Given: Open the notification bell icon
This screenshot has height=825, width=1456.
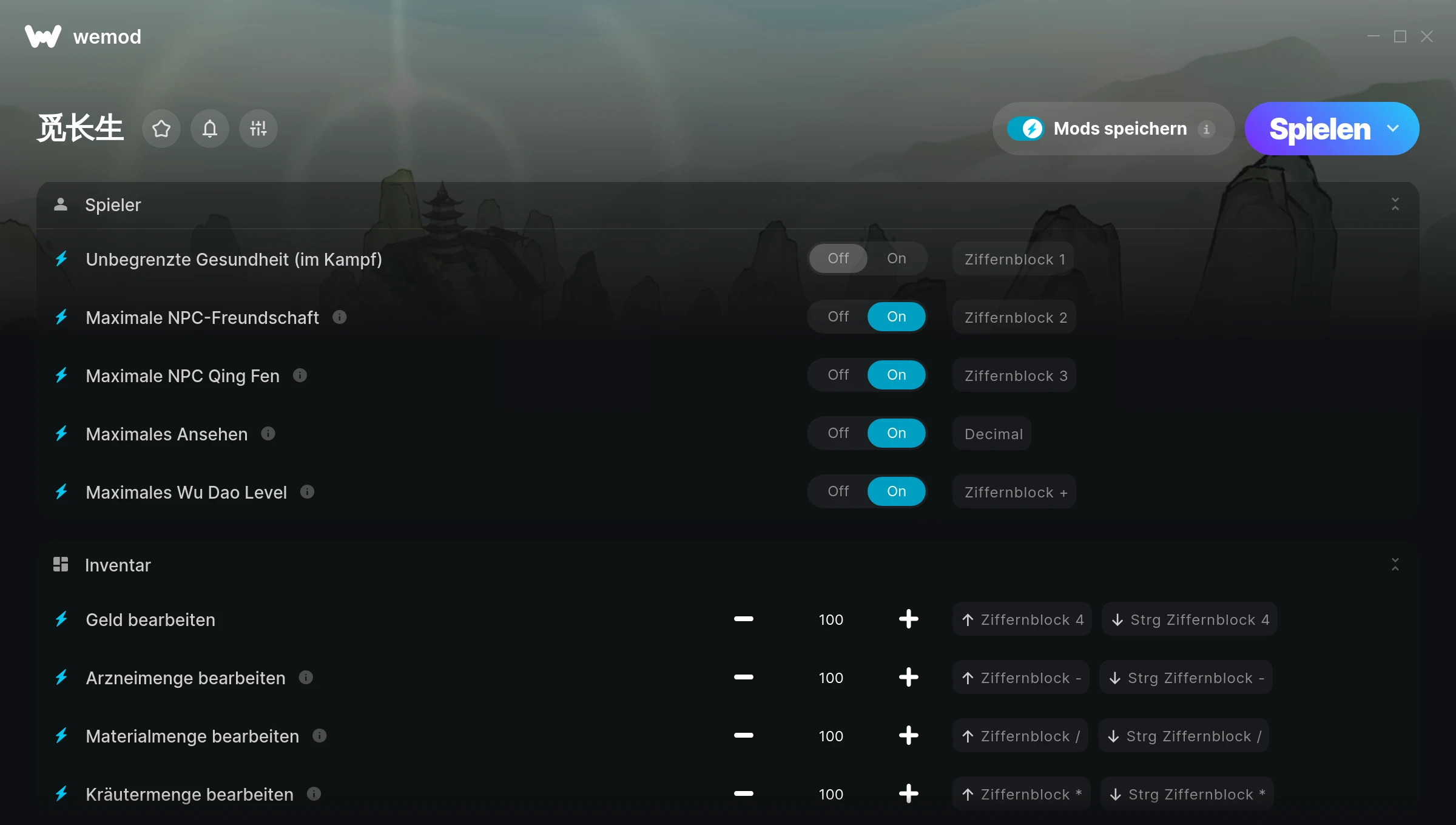Looking at the screenshot, I should [210, 129].
